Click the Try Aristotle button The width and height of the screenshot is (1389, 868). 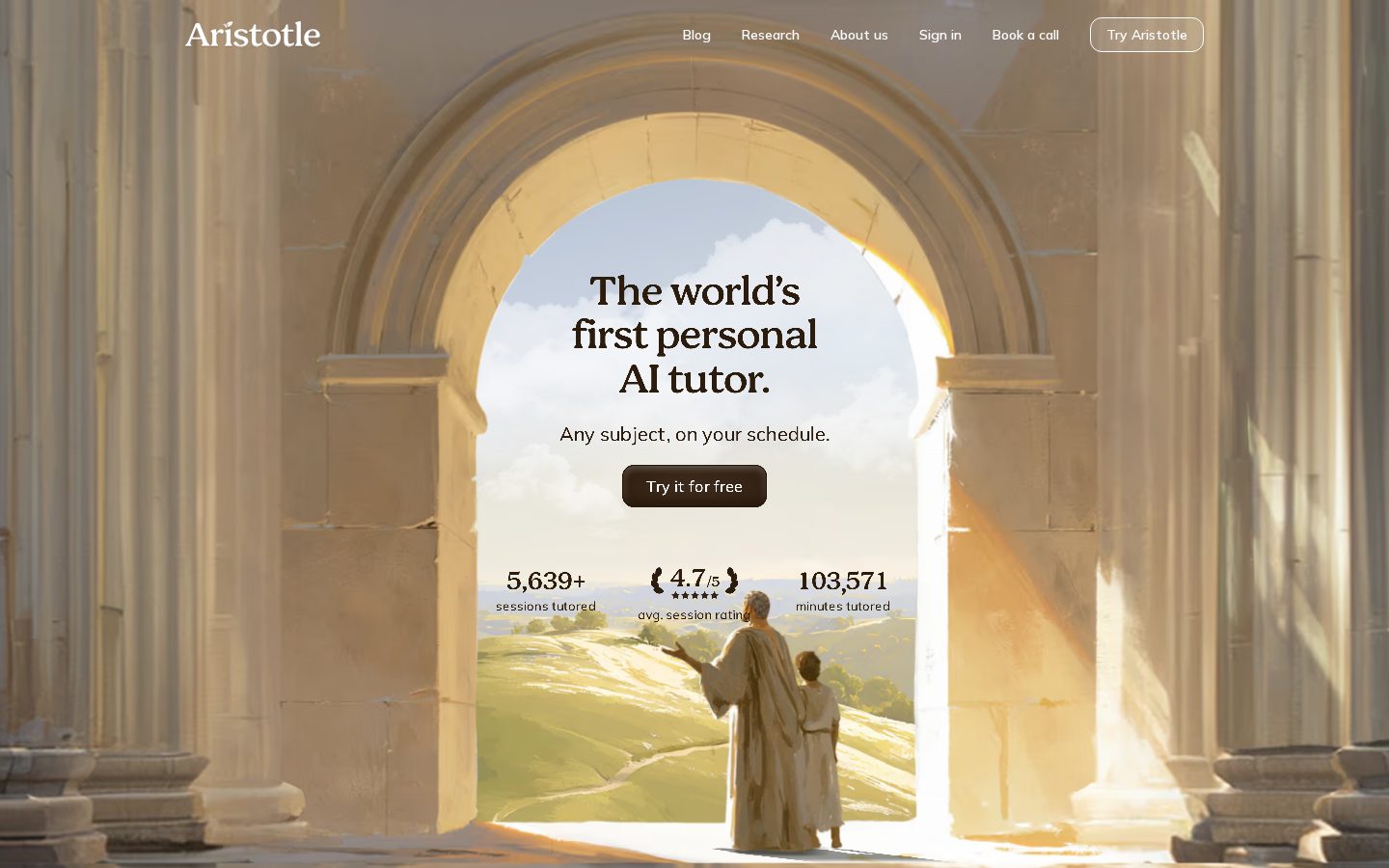click(1147, 35)
